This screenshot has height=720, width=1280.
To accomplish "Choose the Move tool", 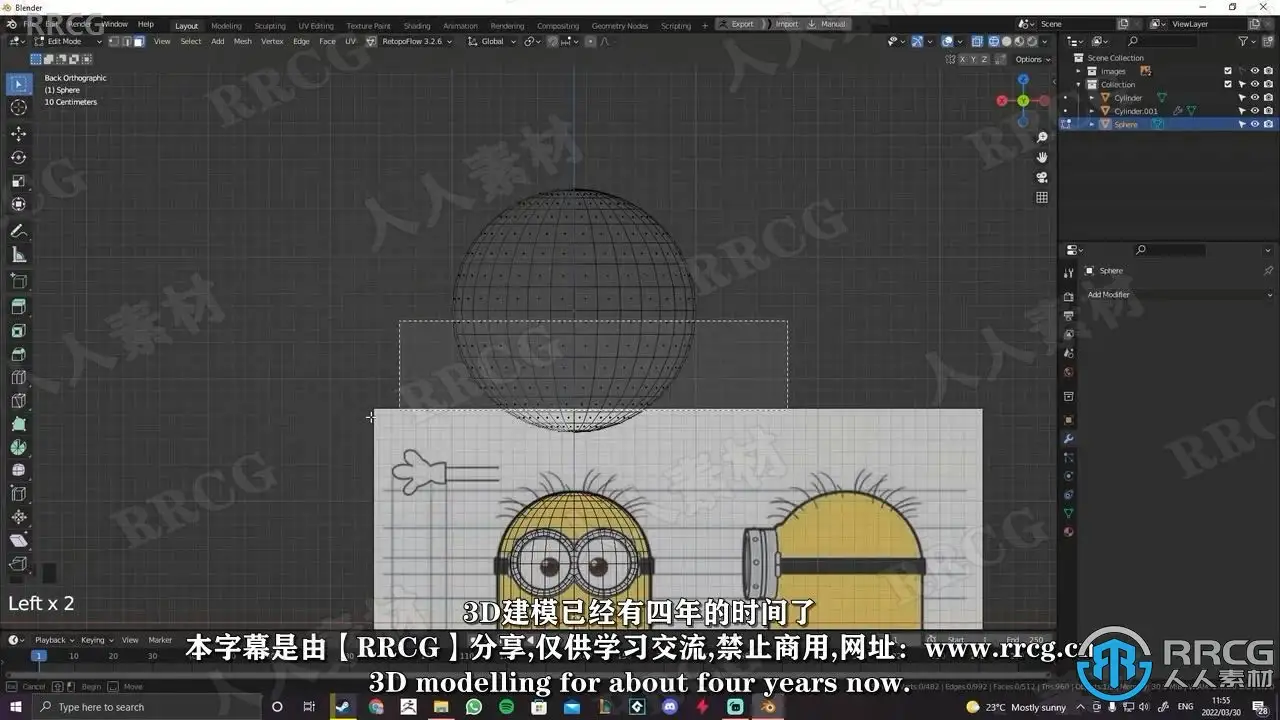I will point(18,133).
